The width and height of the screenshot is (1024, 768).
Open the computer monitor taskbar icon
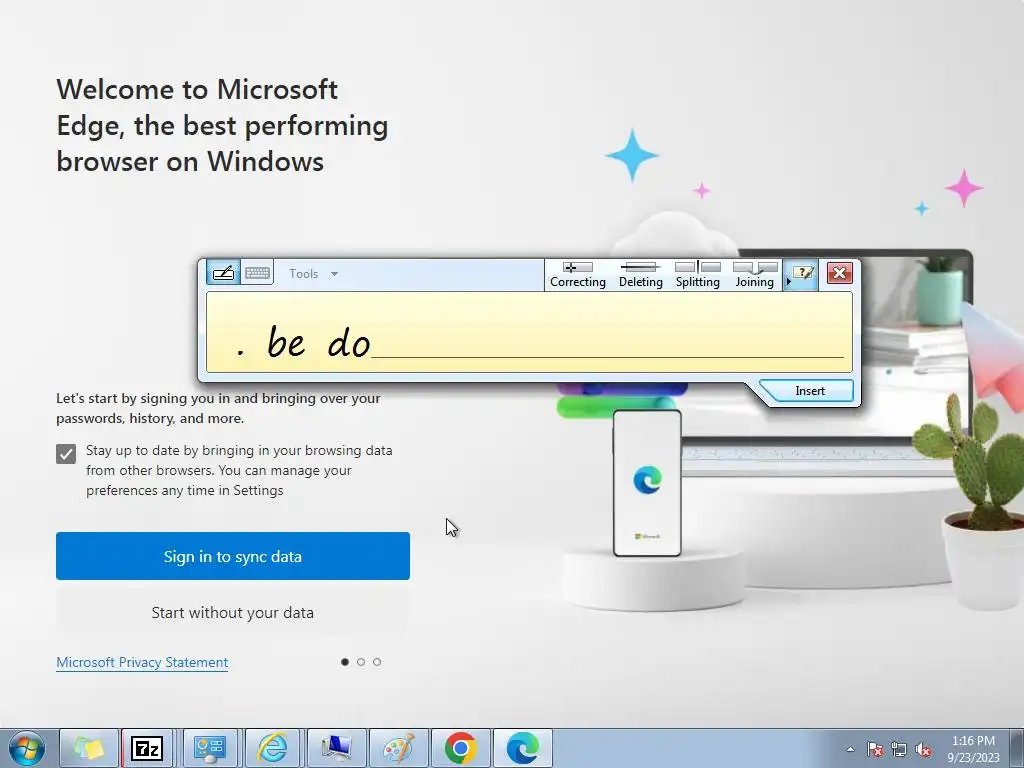pos(334,748)
